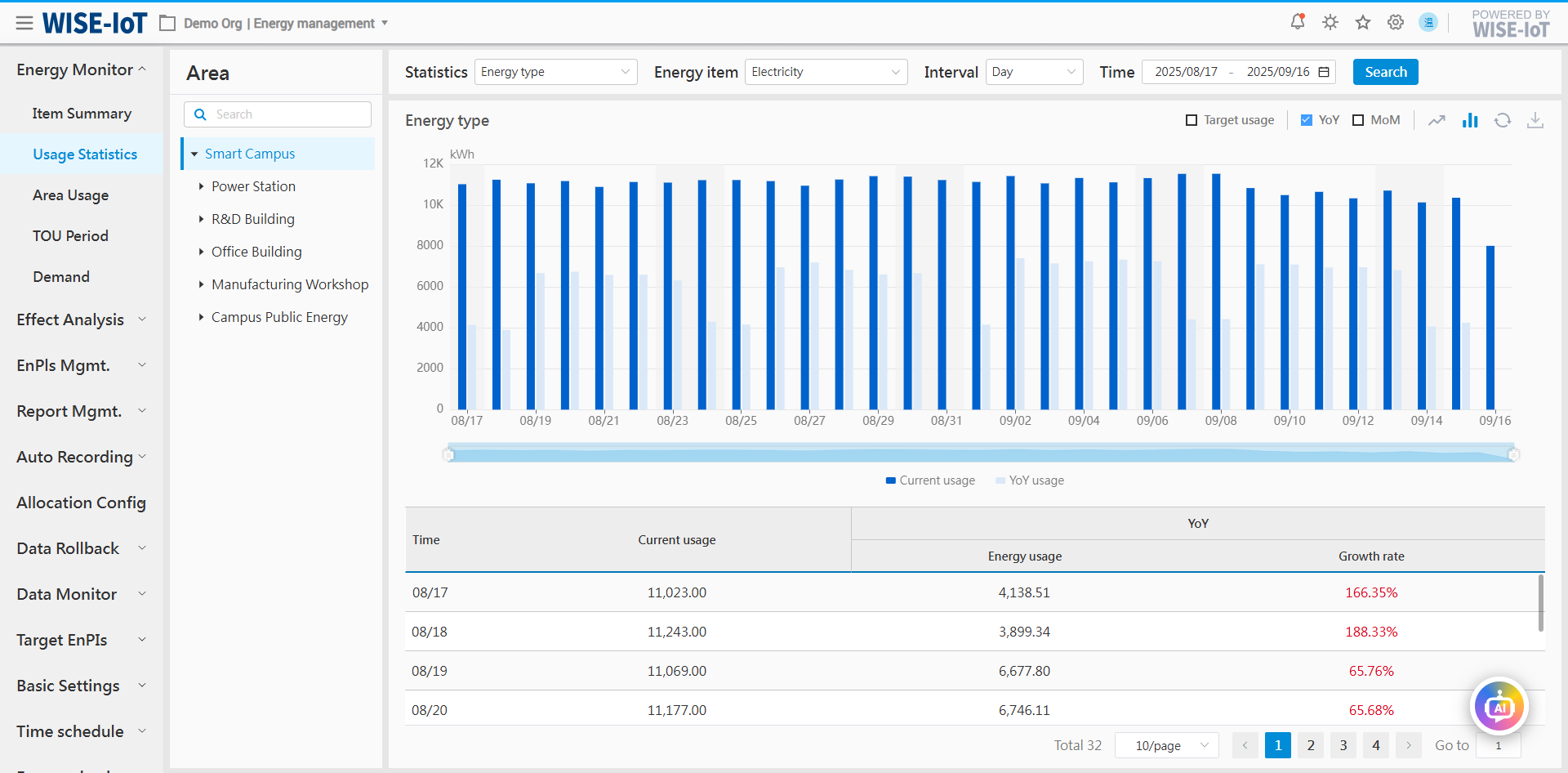Toggle theme with the sun icon
Image resolution: width=1568 pixels, height=773 pixels.
[1330, 22]
